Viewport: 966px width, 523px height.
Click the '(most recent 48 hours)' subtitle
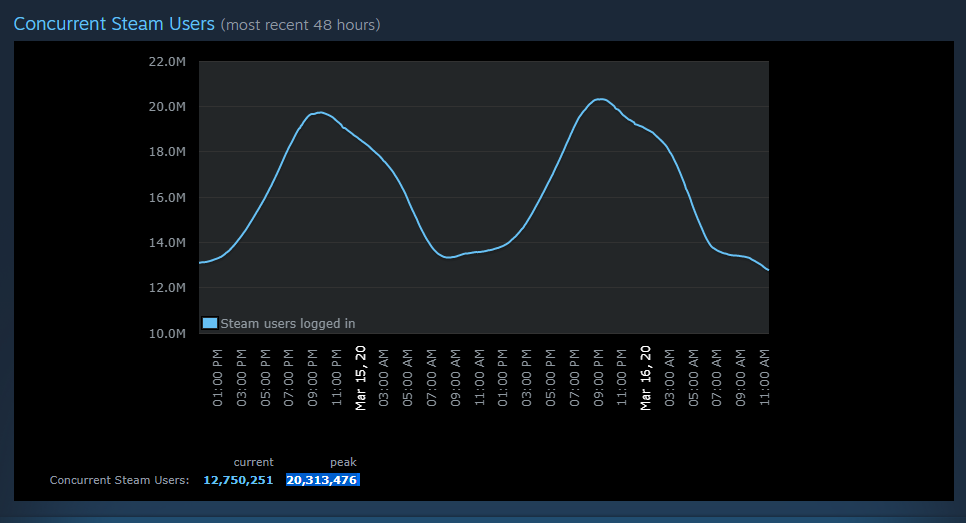[301, 25]
